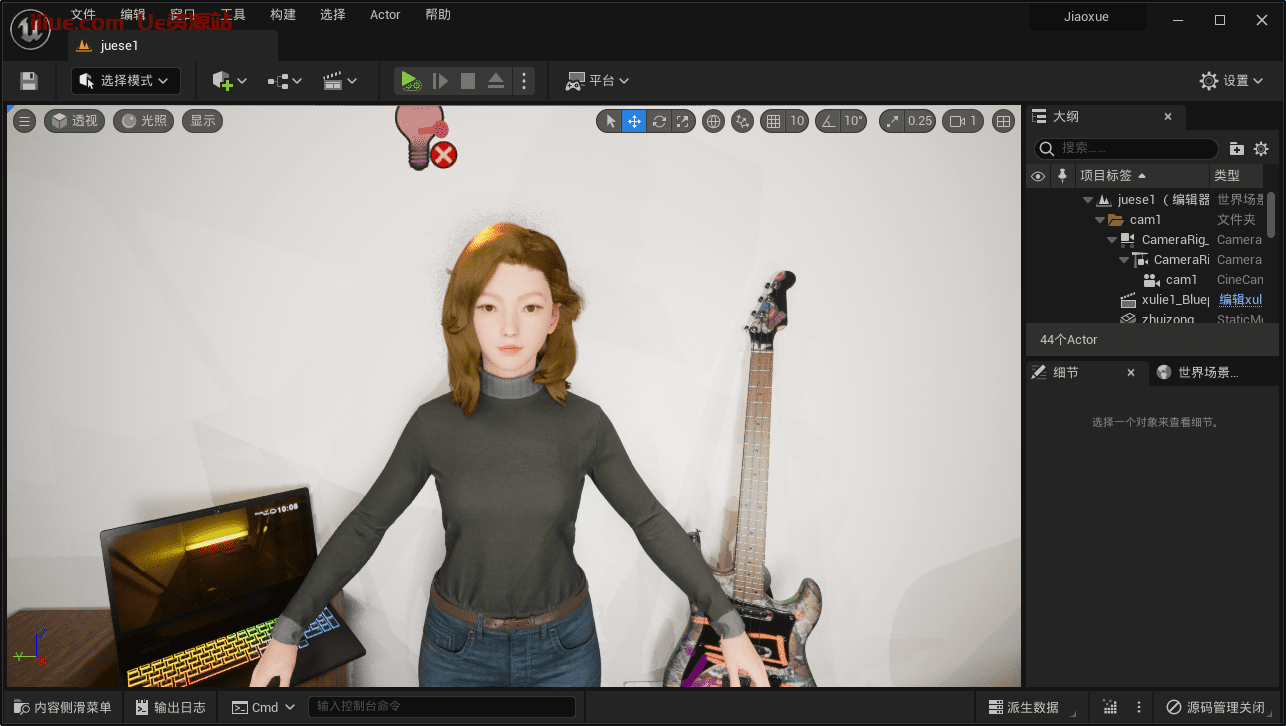
Task: Toggle grid snapping icon in viewport
Action: 773,121
